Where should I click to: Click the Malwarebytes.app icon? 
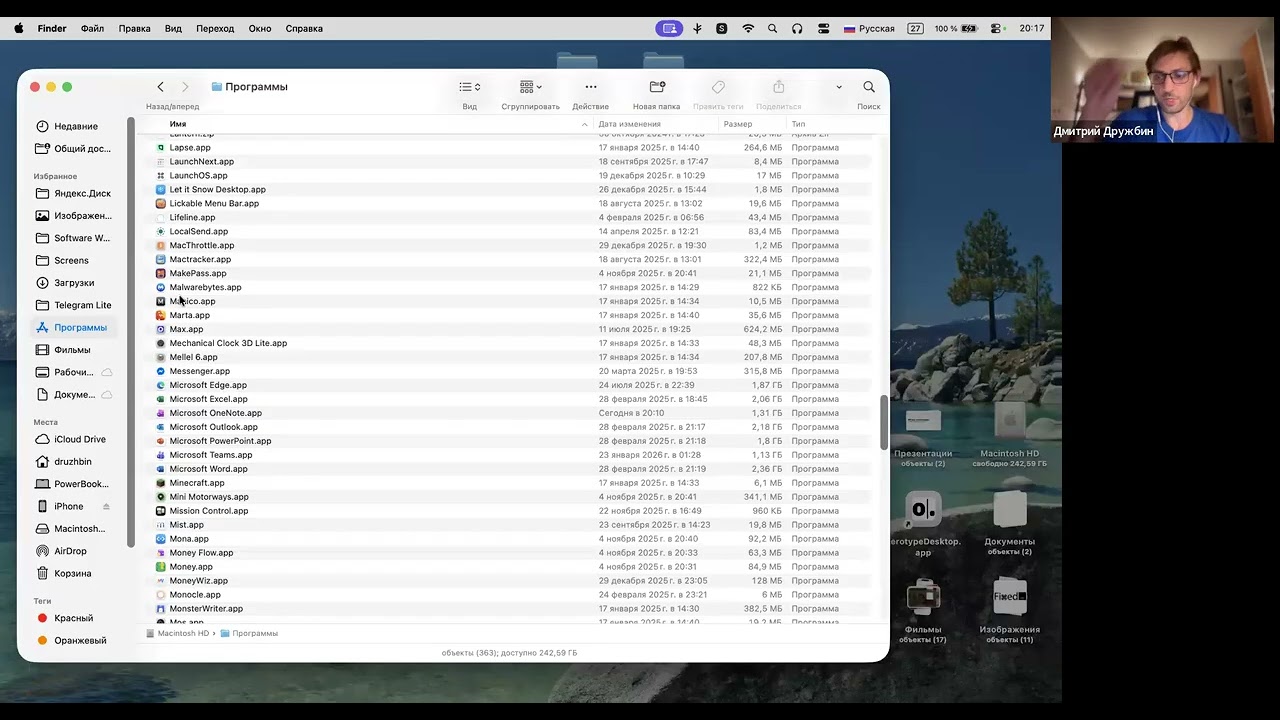click(x=160, y=287)
